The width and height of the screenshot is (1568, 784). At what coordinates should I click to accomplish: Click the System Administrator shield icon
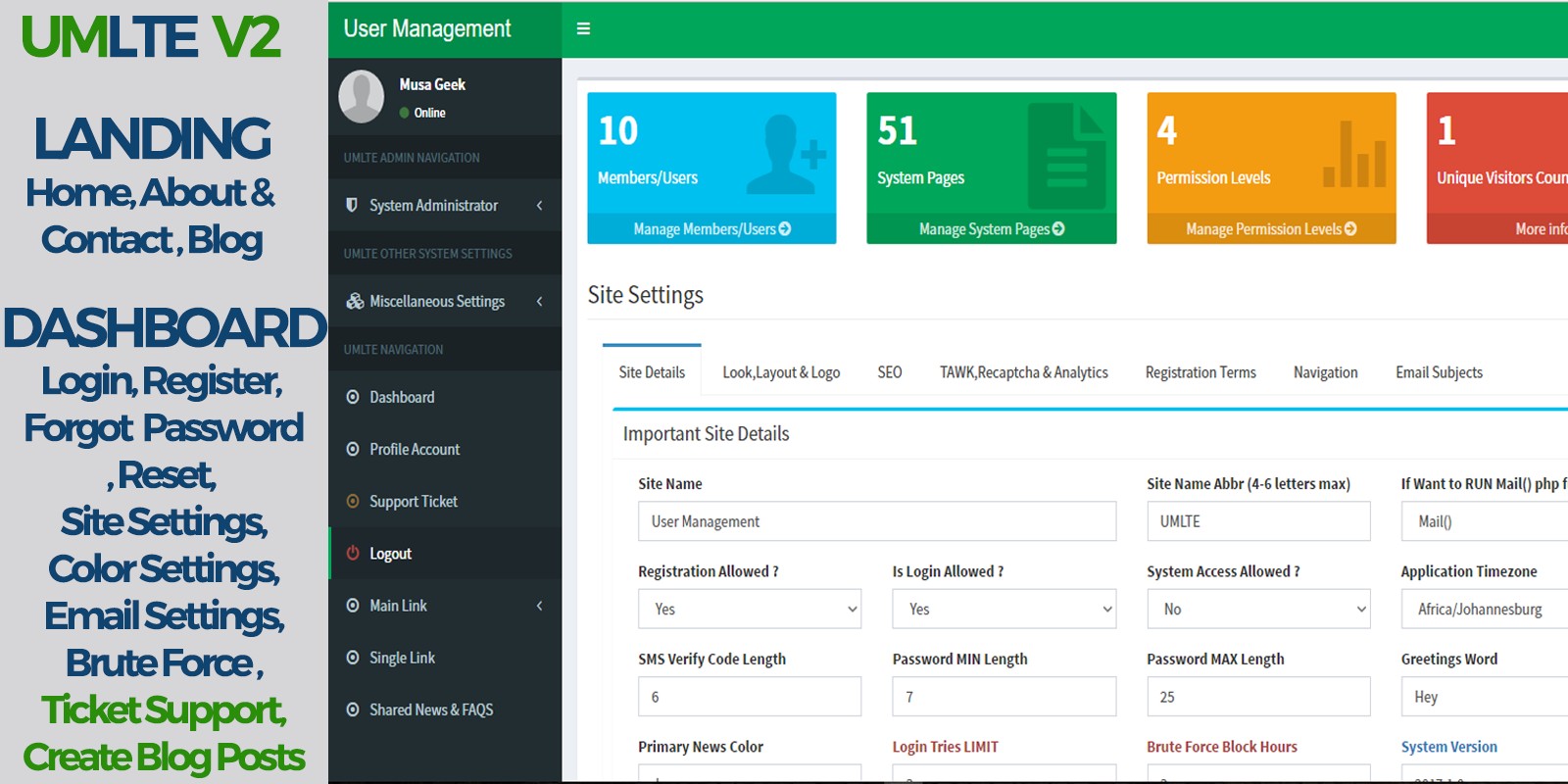coord(352,205)
